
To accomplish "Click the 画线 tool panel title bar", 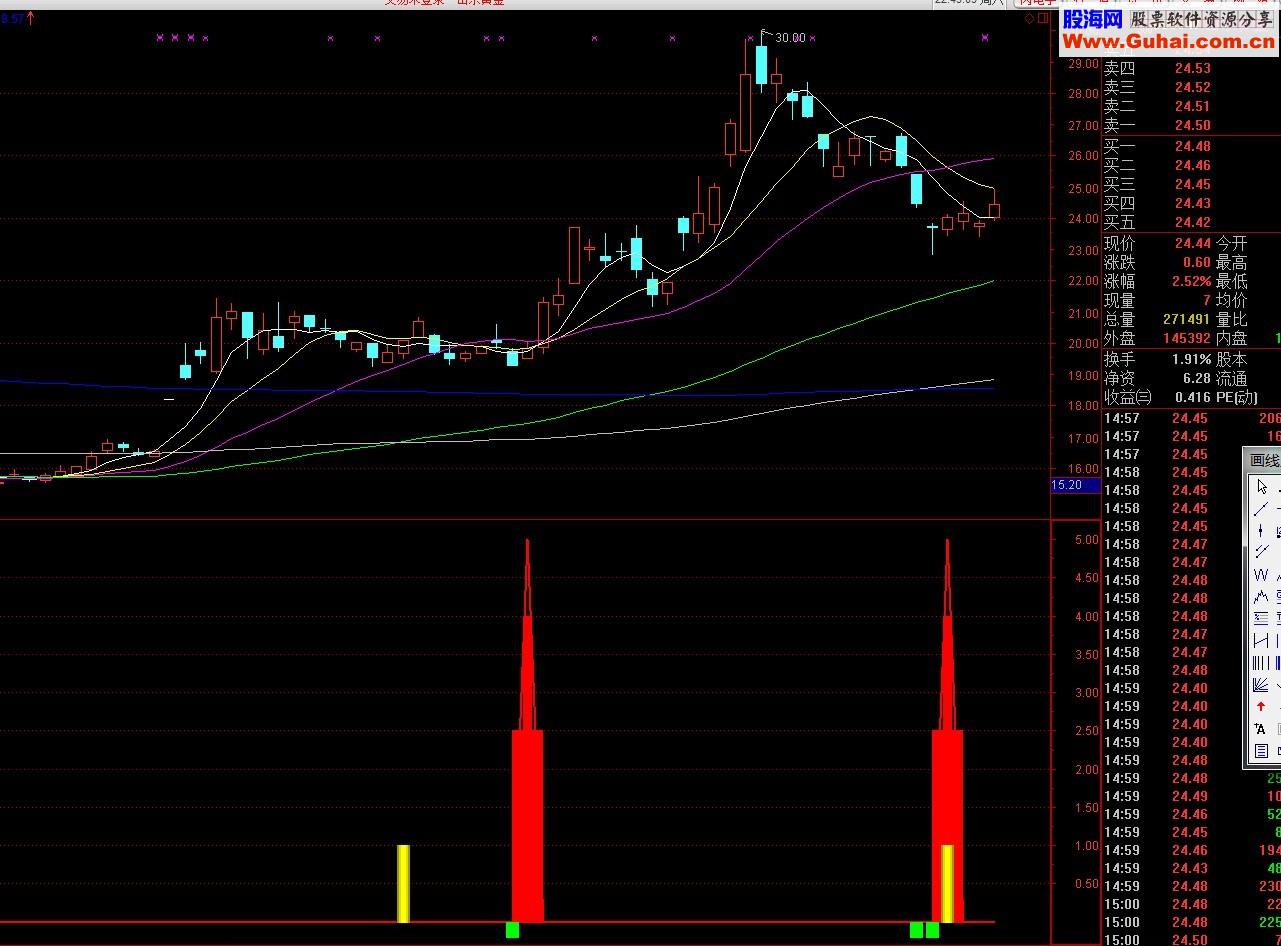I will click(x=1263, y=460).
